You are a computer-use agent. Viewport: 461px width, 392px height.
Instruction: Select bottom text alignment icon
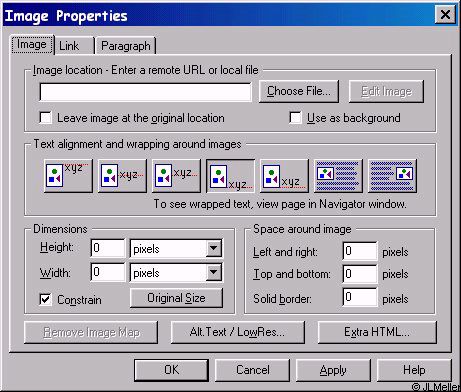(284, 176)
